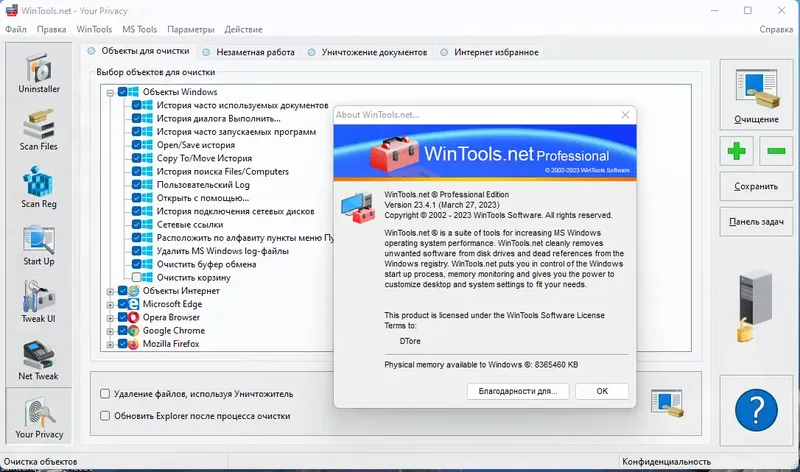Click the blue question mark help icon

click(x=756, y=410)
